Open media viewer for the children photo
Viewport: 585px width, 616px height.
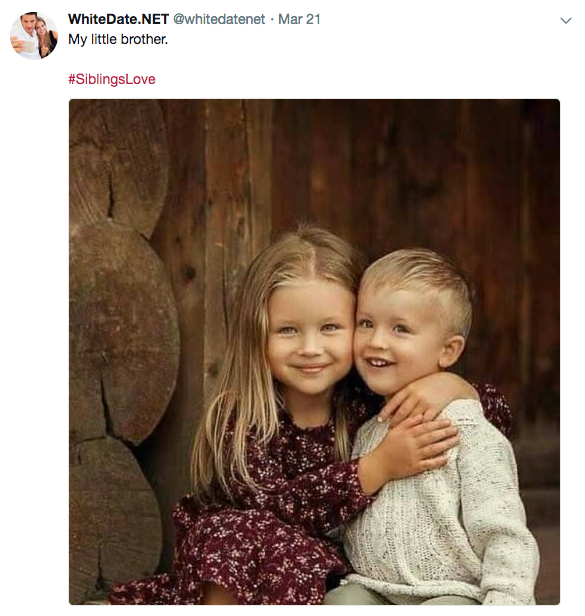point(314,352)
